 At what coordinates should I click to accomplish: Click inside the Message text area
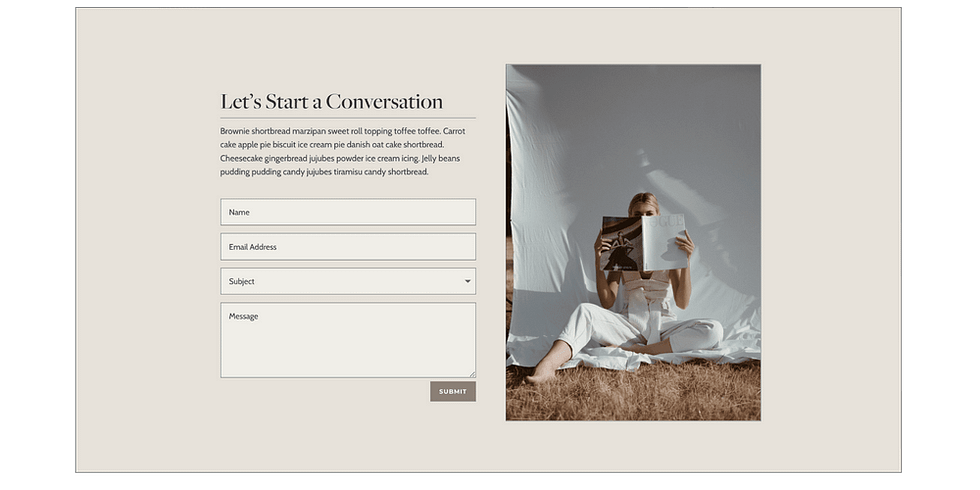click(348, 340)
